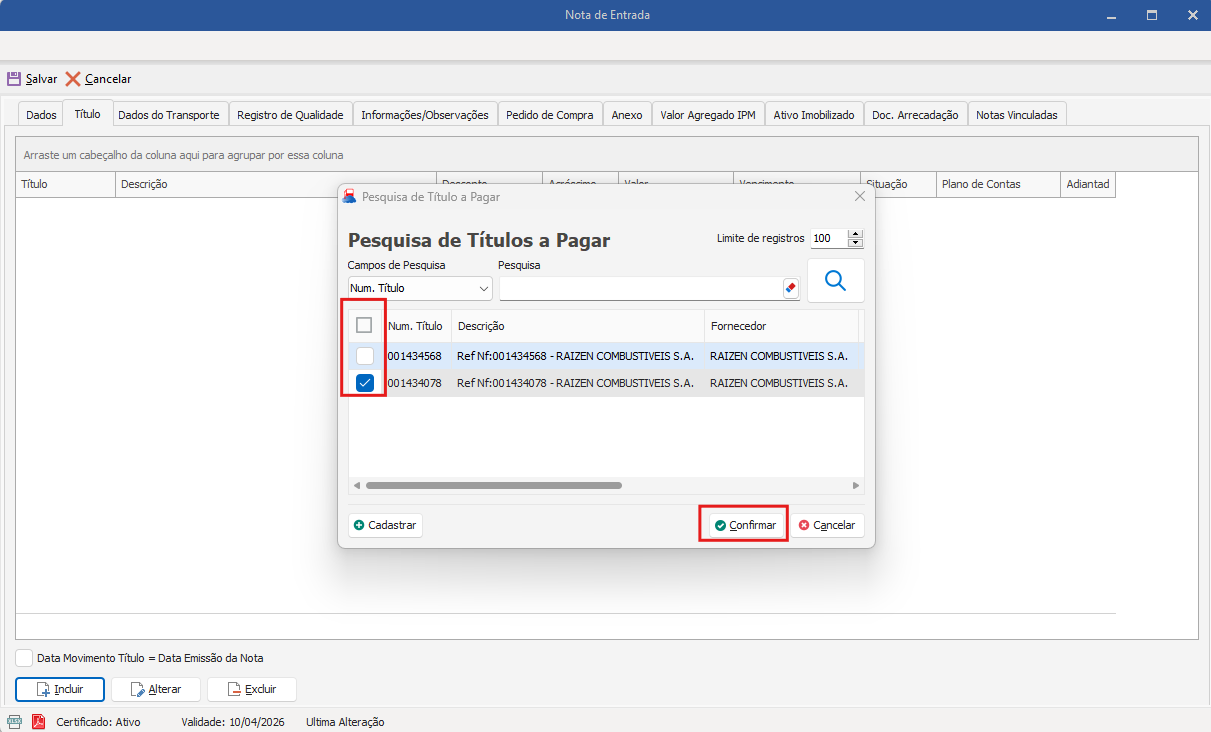The image size is (1211, 732).
Task: Check the select-all checkbox in grid header
Action: pyautogui.click(x=364, y=325)
